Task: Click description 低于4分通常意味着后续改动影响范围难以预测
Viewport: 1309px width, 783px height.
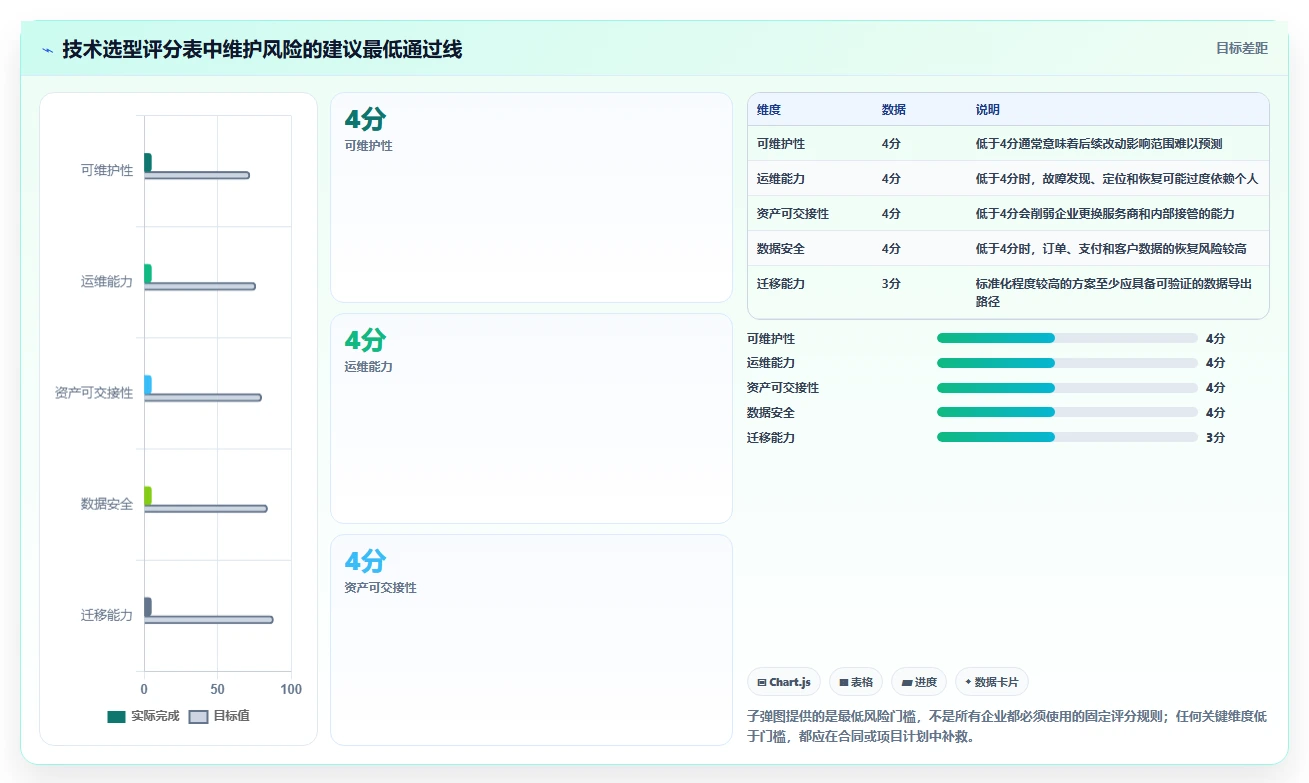Action: [x=1099, y=144]
